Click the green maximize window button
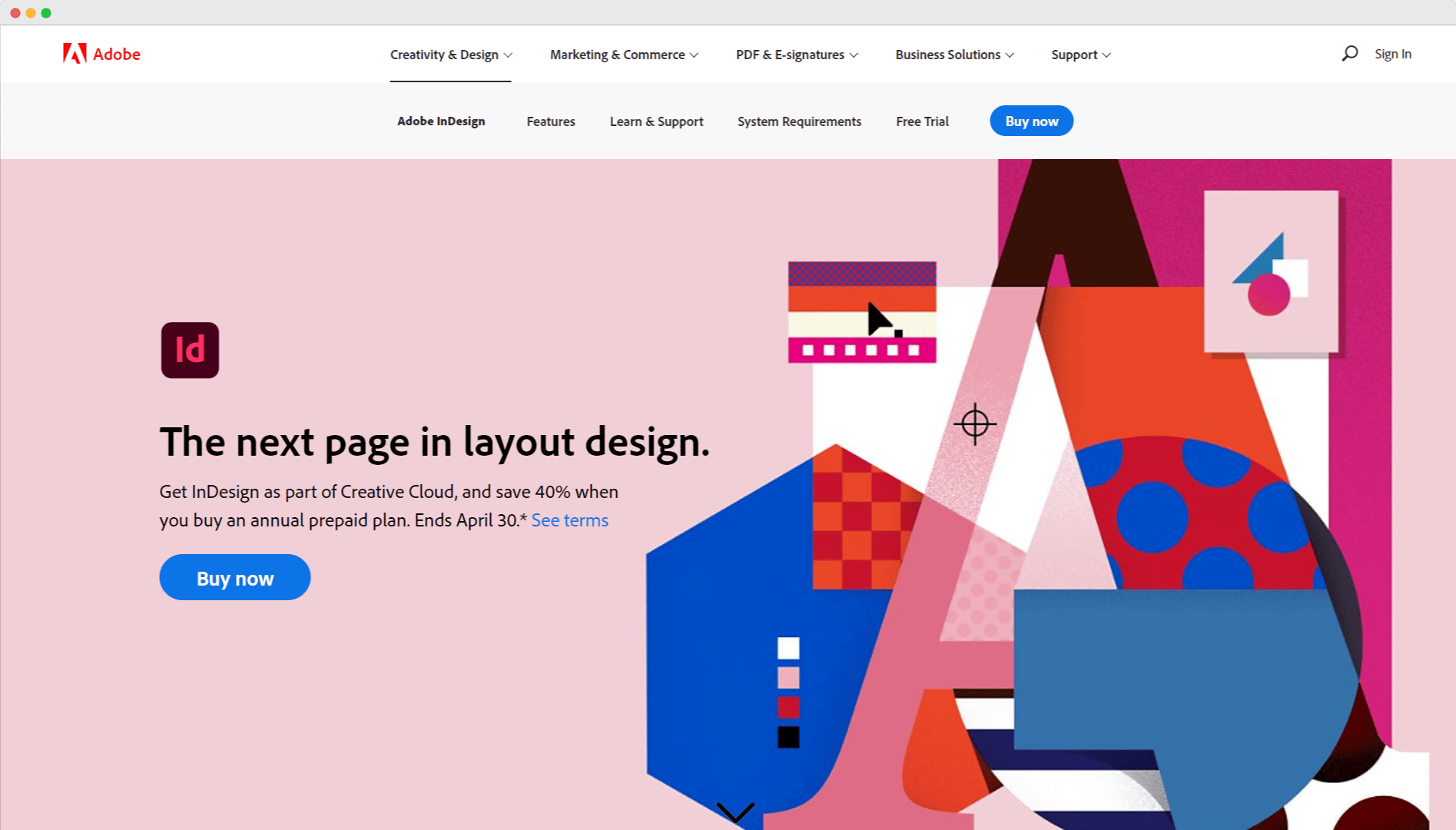The height and width of the screenshot is (830, 1456). [x=46, y=13]
